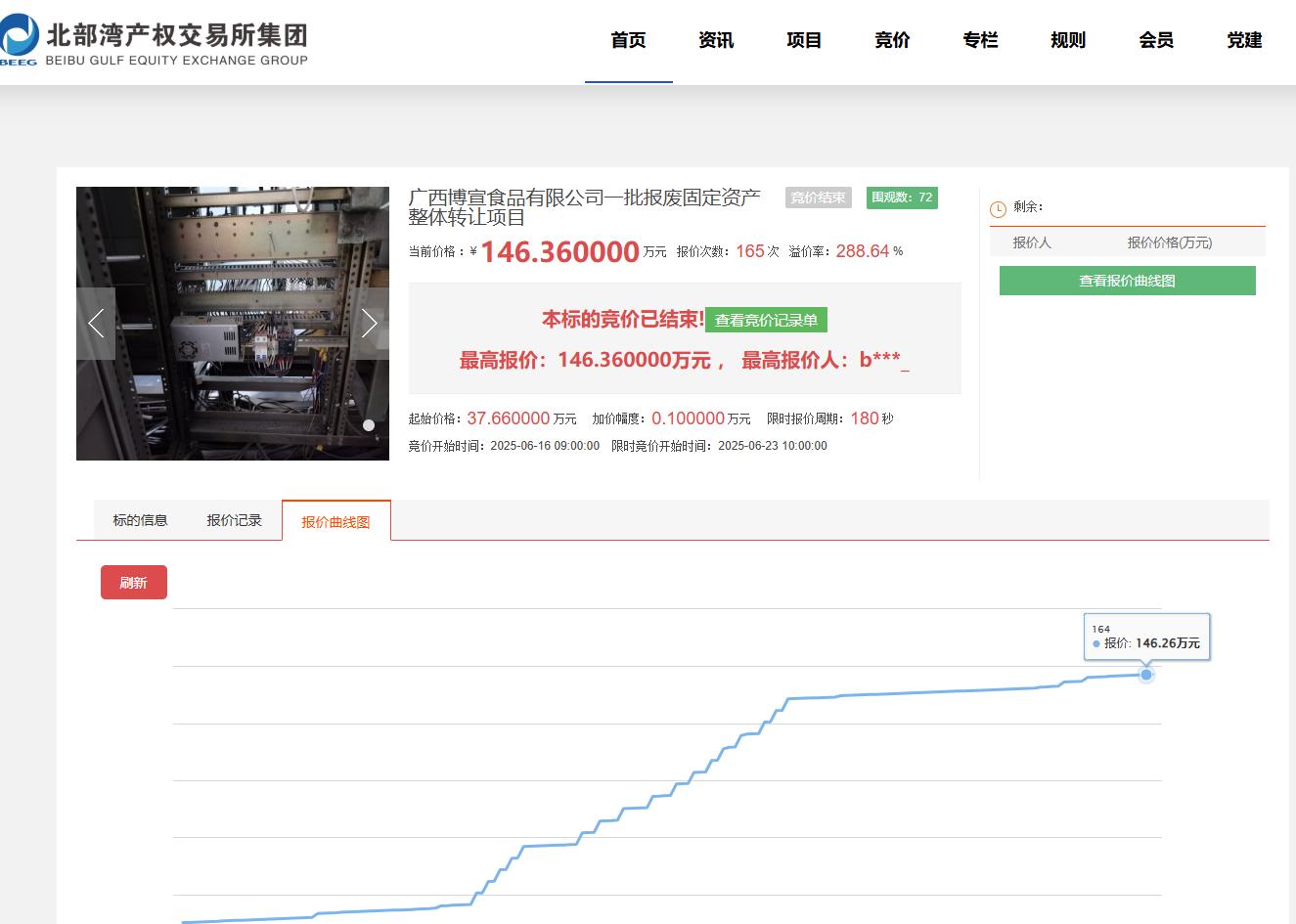Screen dimensions: 1296x924
Task: Click the starting price 37.660000
Action: 509,418
